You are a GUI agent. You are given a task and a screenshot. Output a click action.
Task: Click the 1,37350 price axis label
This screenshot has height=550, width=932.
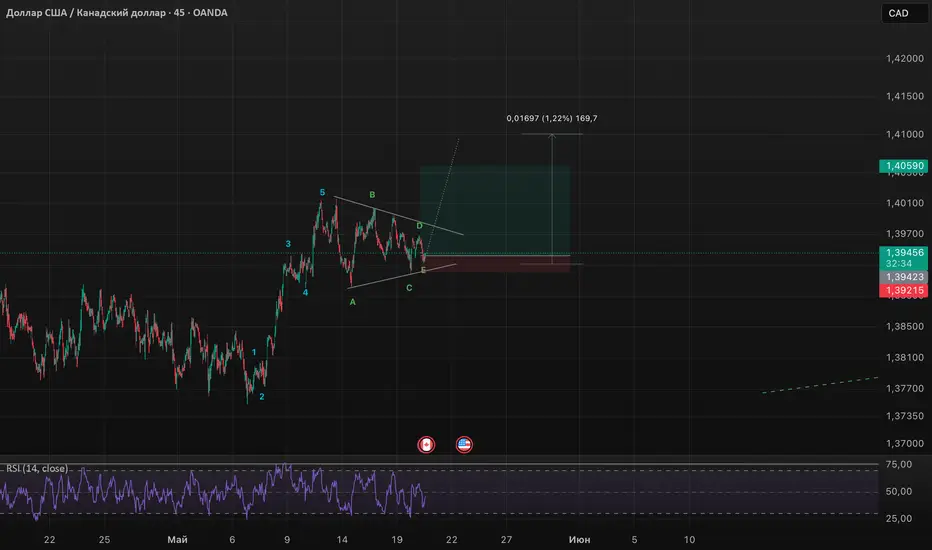pos(905,416)
